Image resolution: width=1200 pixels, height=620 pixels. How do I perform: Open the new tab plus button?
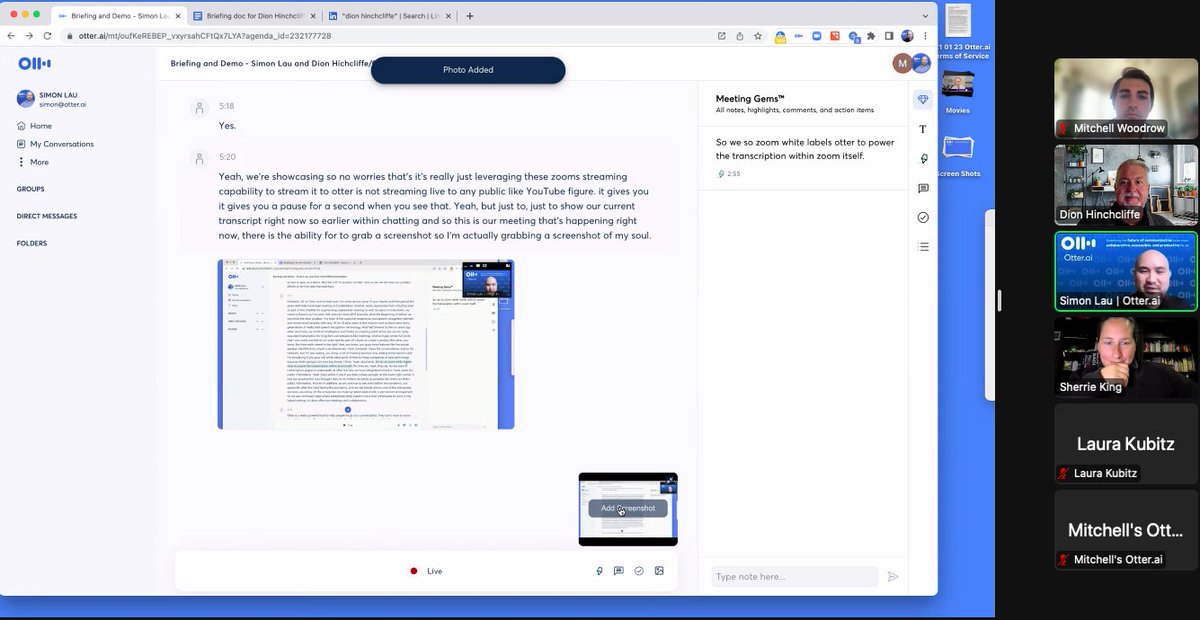[x=470, y=16]
